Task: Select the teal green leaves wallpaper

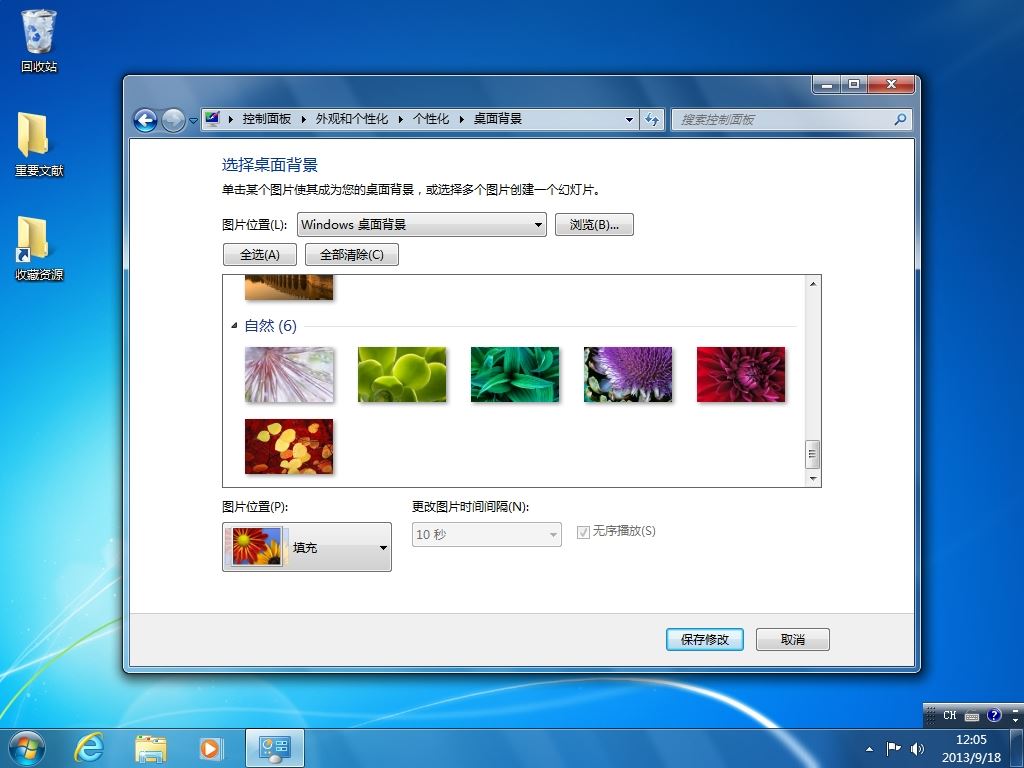Action: [515, 374]
